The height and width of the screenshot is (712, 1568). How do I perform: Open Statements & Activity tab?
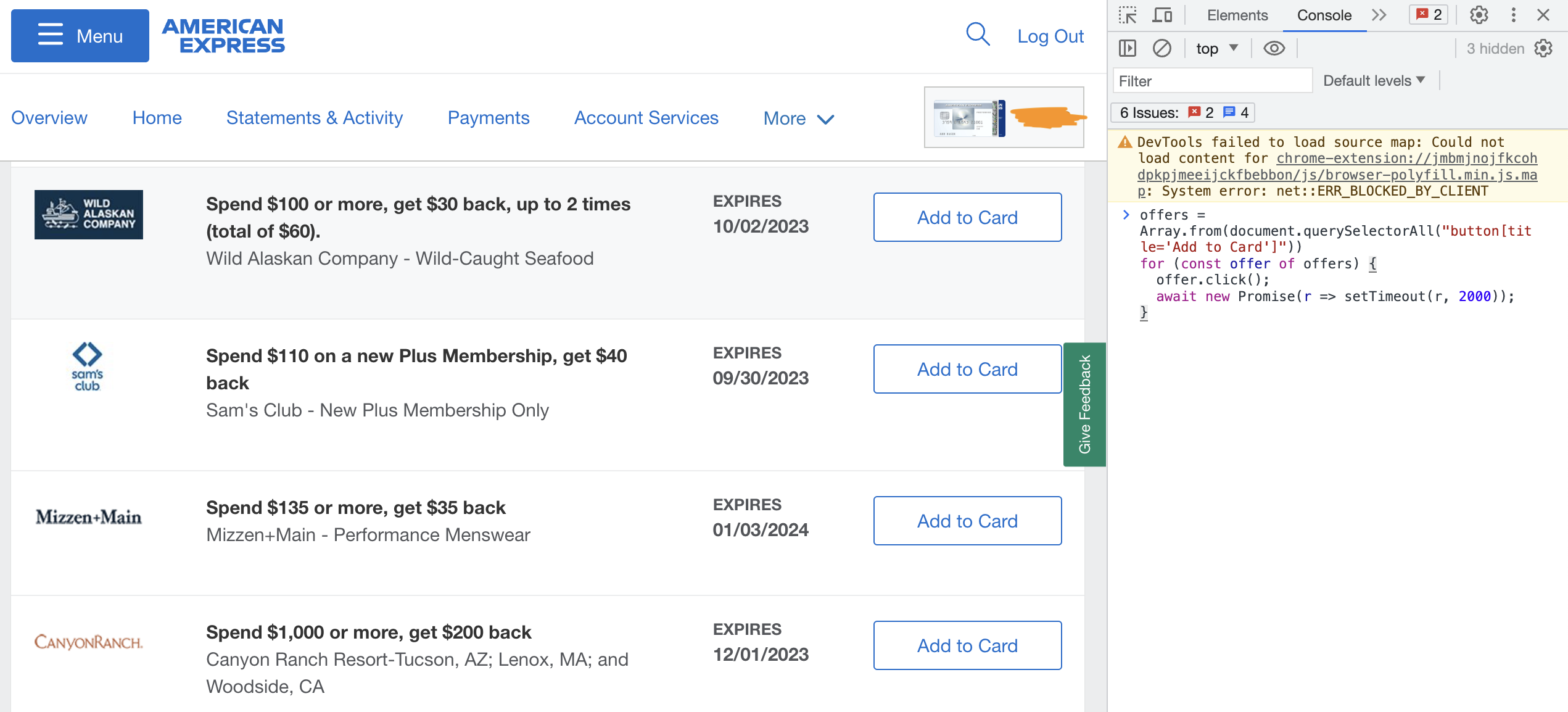[x=315, y=118]
